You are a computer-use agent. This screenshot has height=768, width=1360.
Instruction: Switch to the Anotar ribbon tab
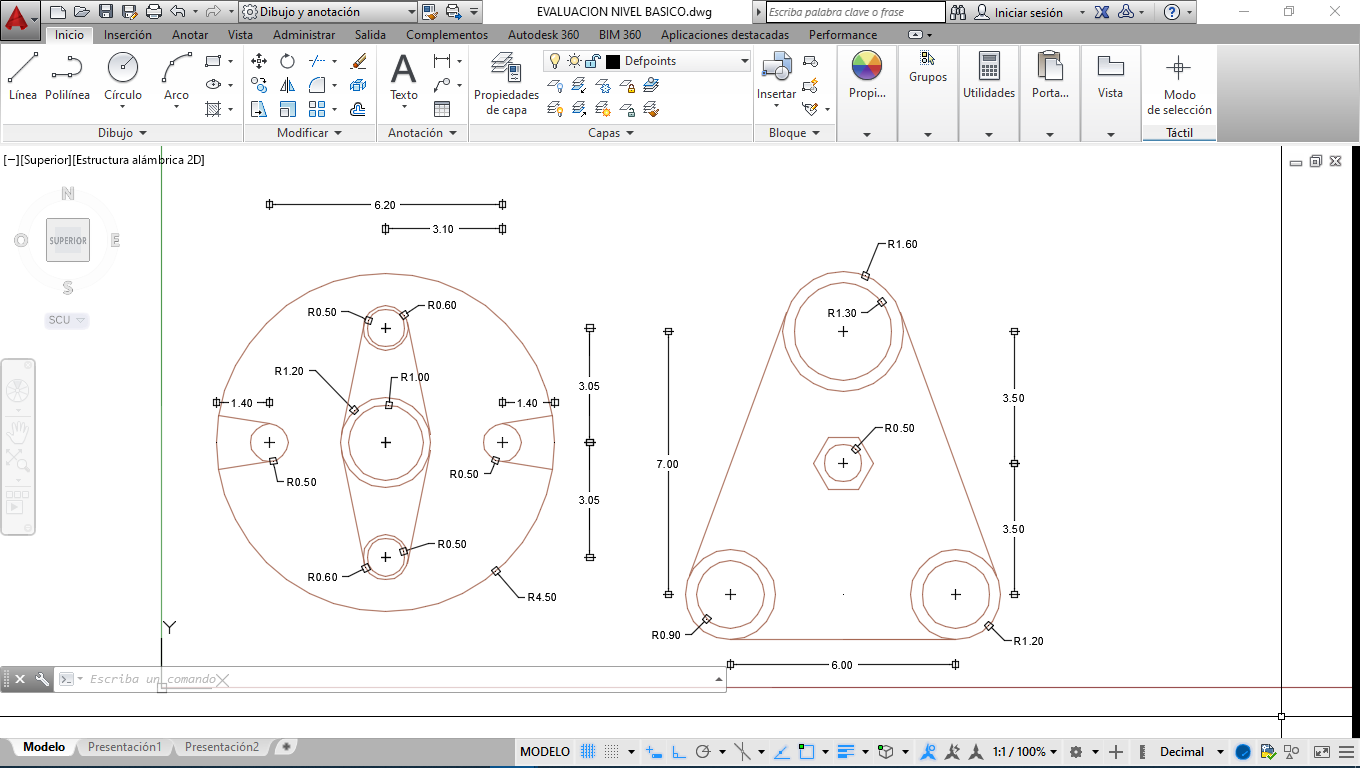(190, 34)
